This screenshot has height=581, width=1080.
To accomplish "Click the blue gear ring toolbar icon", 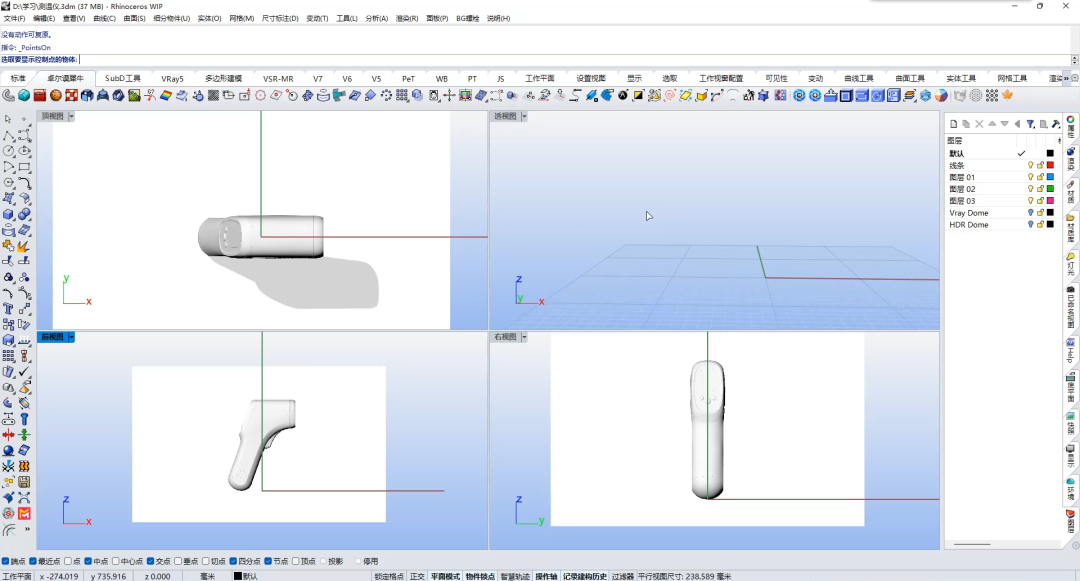I will (x=799, y=96).
